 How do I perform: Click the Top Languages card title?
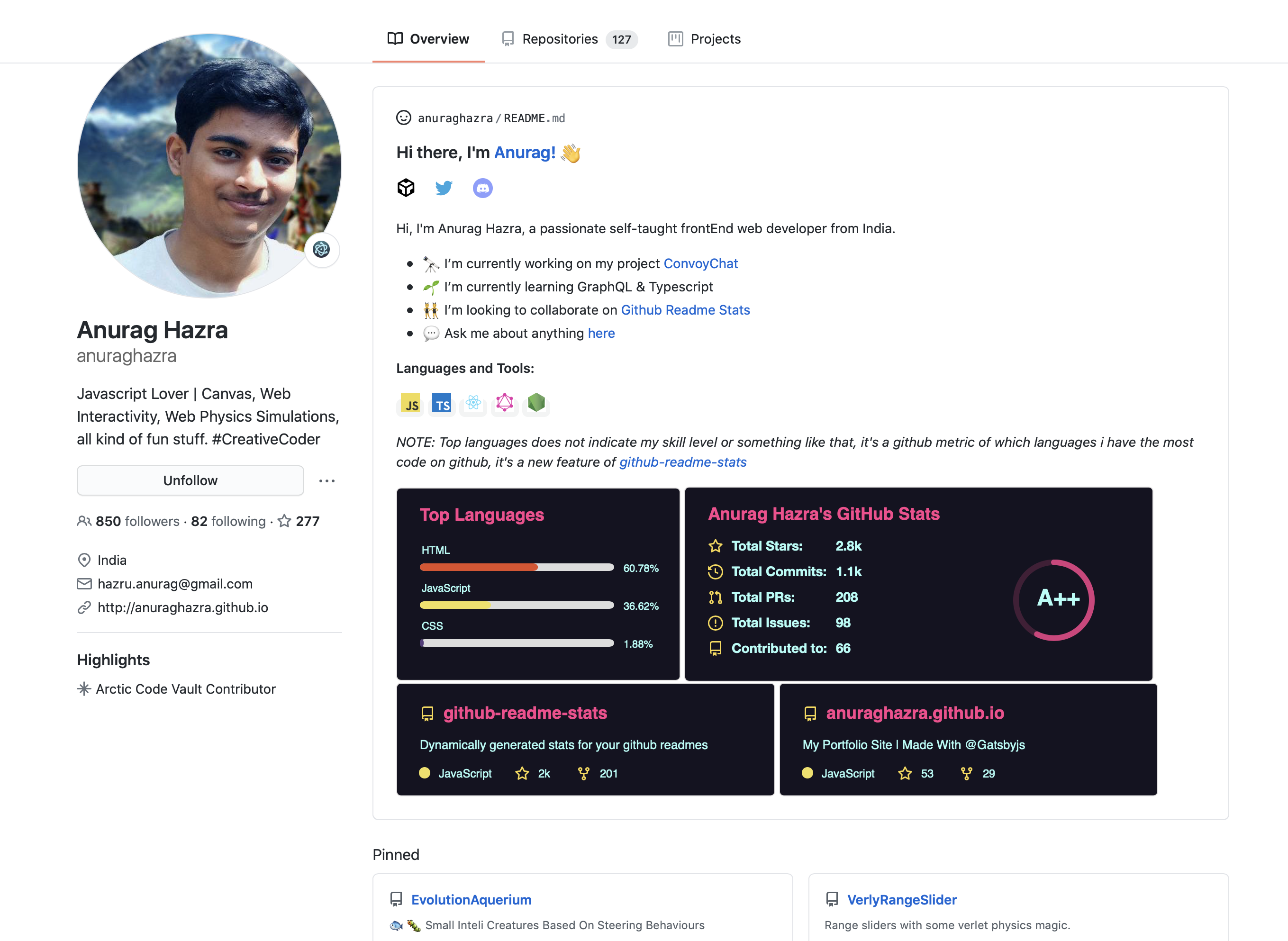pos(482,515)
